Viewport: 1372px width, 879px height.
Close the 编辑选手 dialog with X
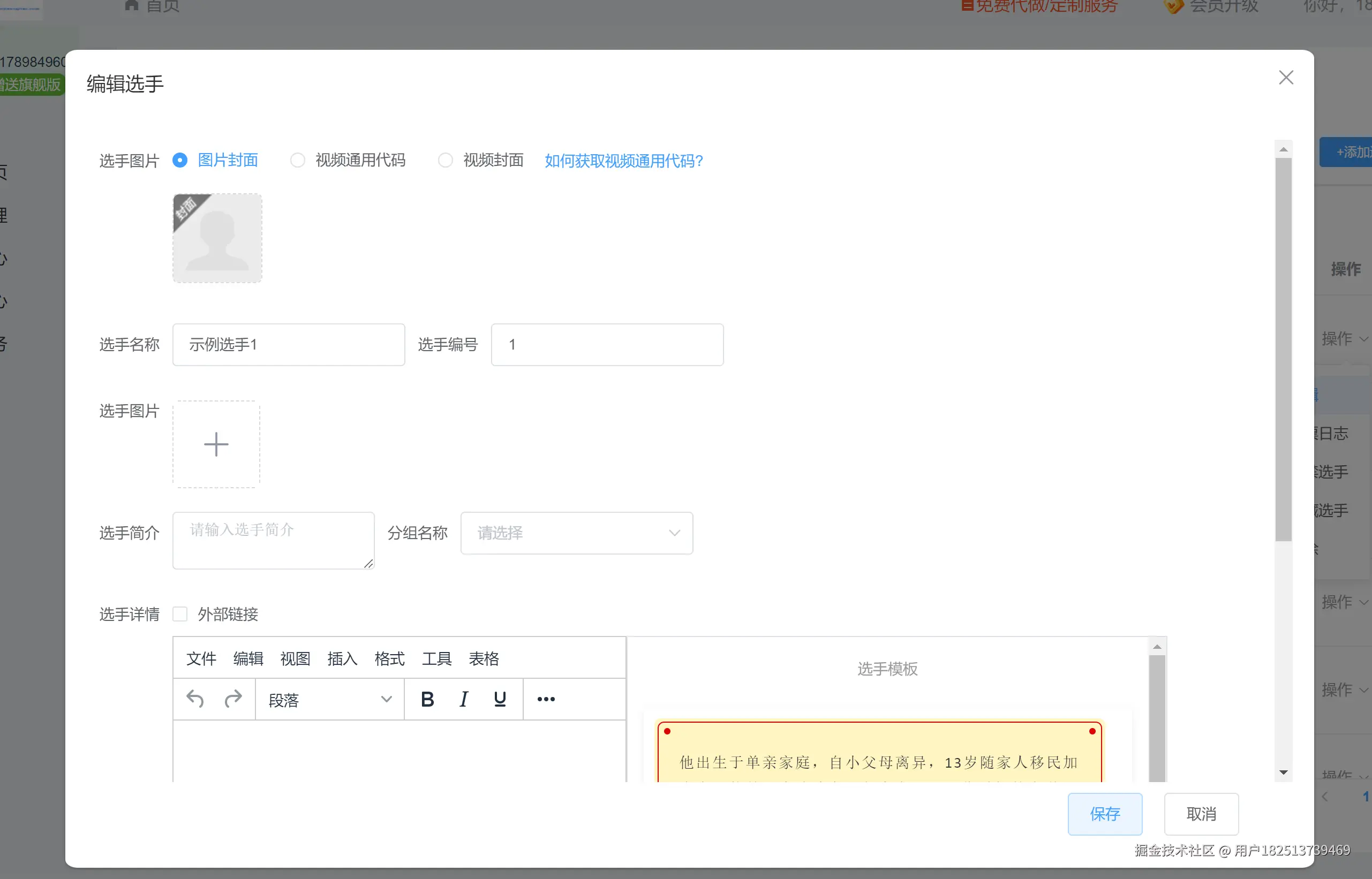click(1286, 78)
